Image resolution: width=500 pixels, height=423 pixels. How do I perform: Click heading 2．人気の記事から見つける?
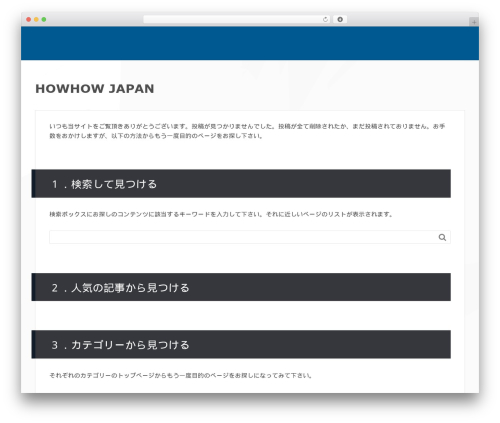pyautogui.click(x=241, y=287)
